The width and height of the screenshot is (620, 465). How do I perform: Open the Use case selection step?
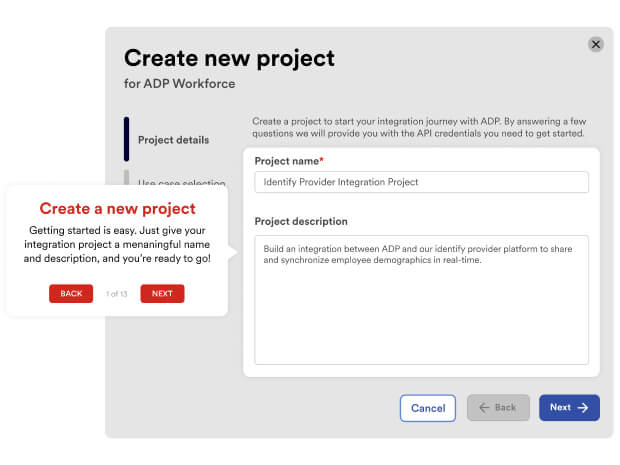[181, 183]
